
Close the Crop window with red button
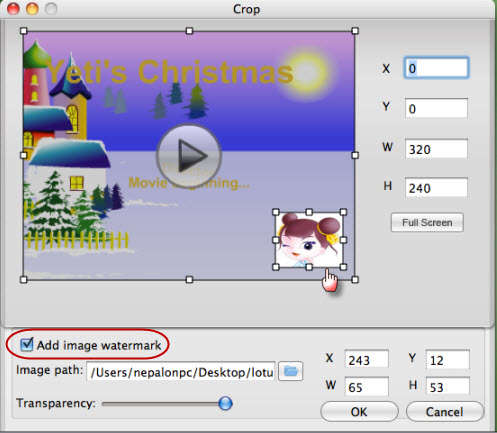click(x=13, y=9)
